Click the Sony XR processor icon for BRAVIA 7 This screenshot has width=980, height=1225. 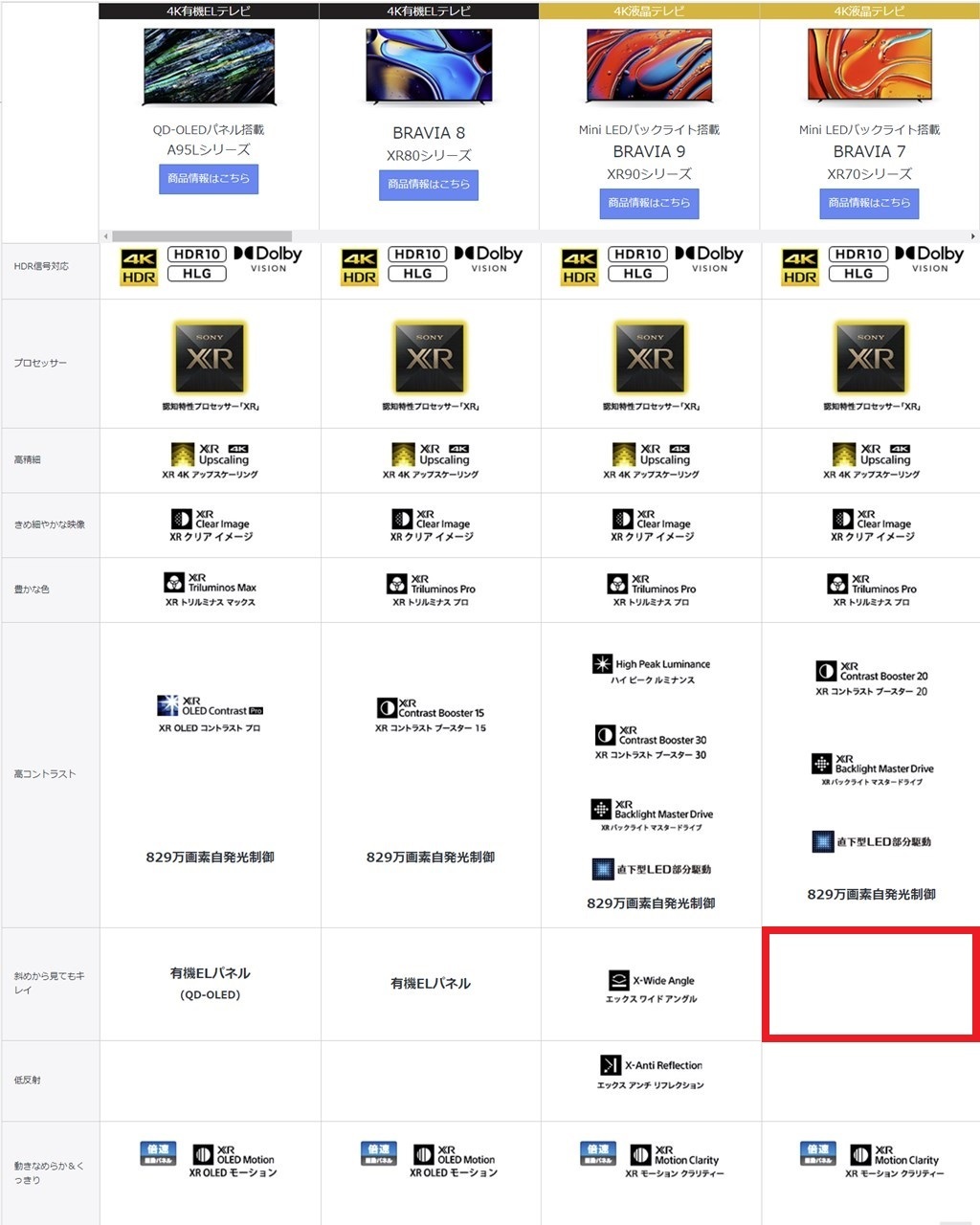[871, 357]
